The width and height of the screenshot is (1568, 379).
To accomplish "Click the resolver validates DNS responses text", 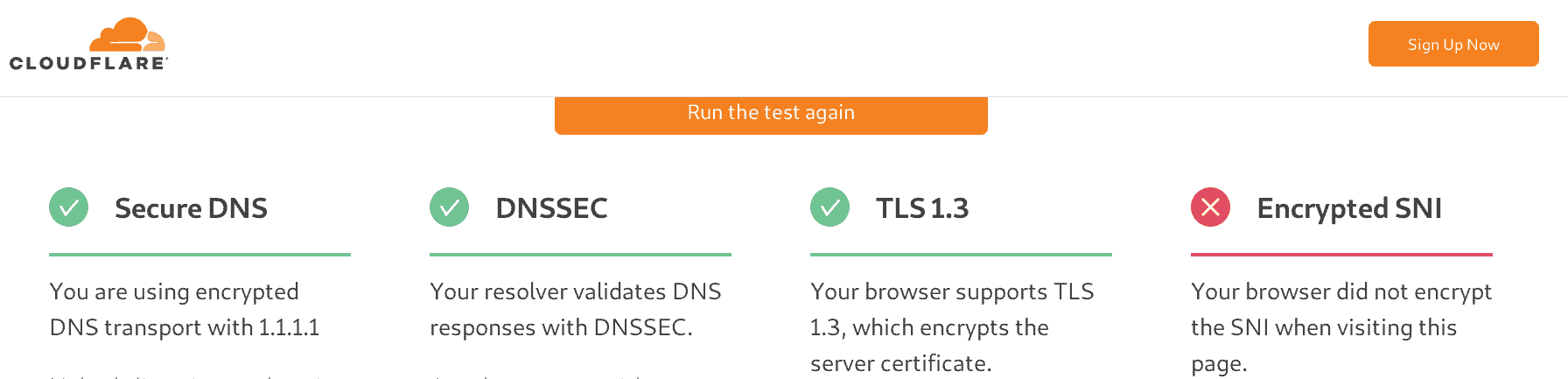I will (x=576, y=309).
